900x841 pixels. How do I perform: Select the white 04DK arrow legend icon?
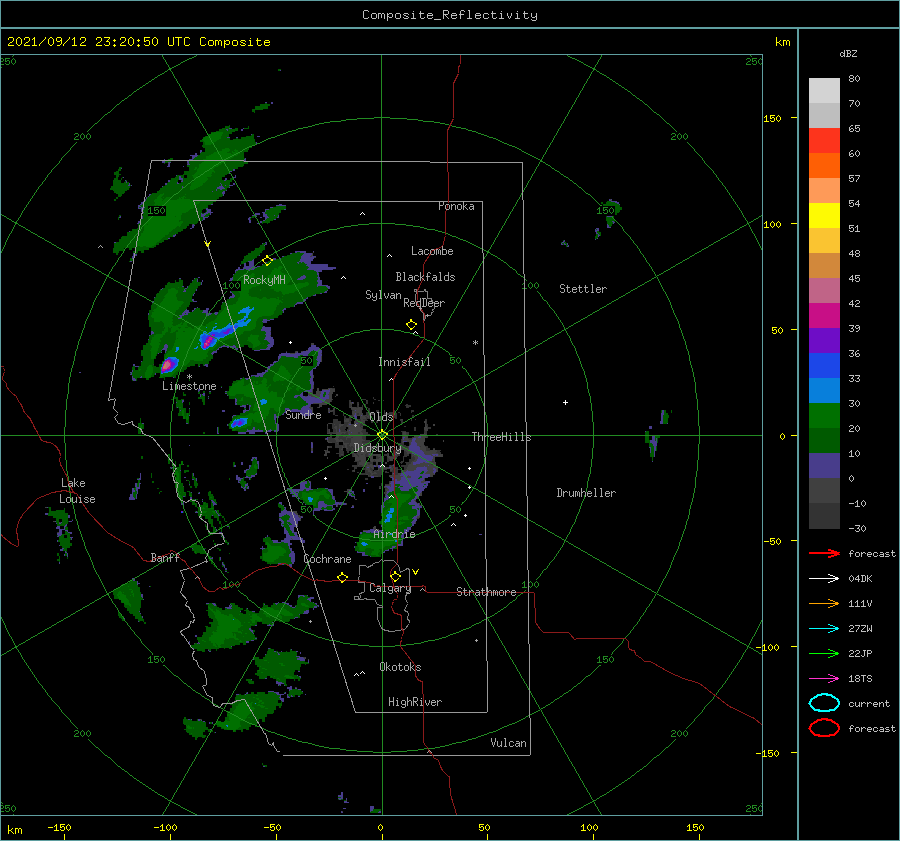pos(824,578)
